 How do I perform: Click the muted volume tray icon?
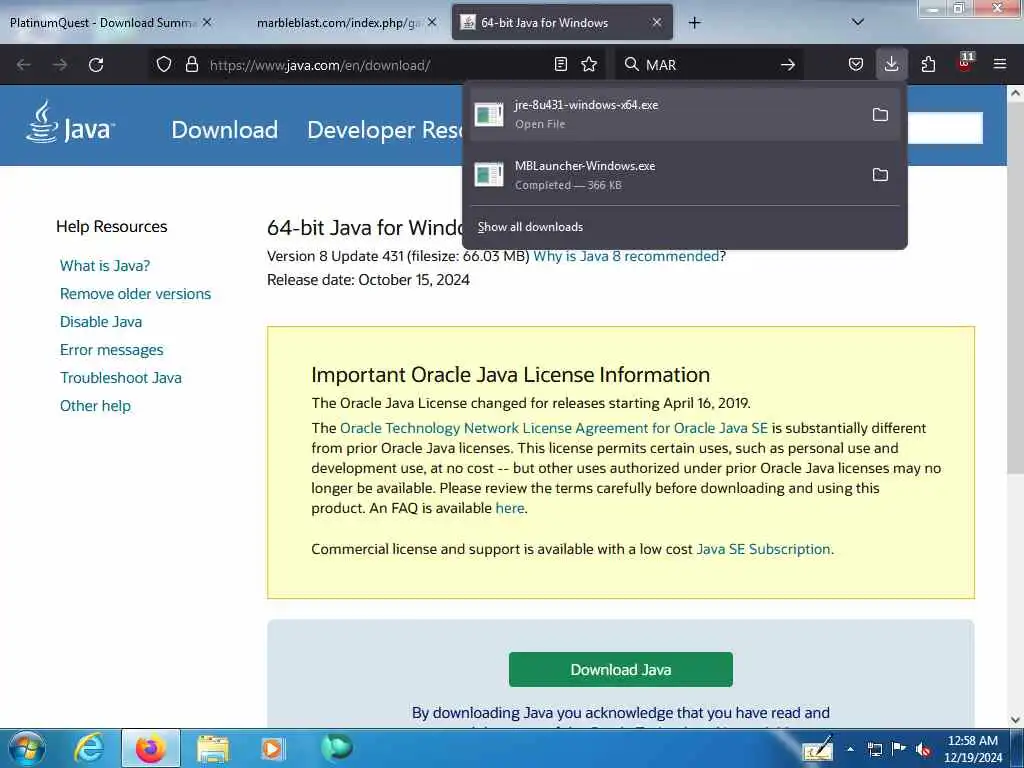(923, 749)
